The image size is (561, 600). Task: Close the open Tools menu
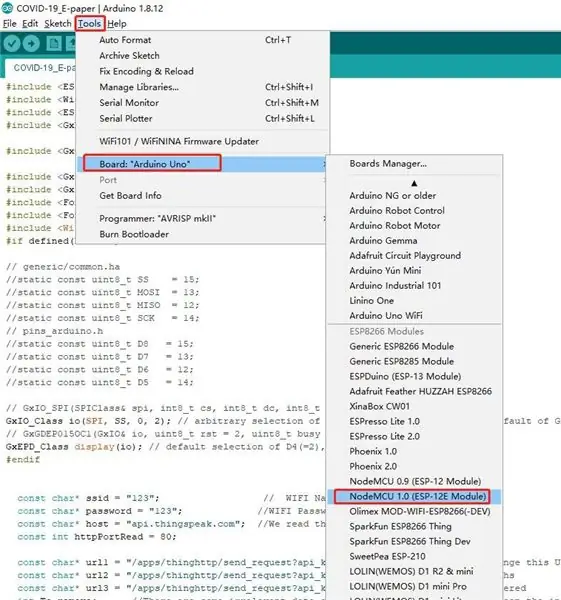[90, 24]
